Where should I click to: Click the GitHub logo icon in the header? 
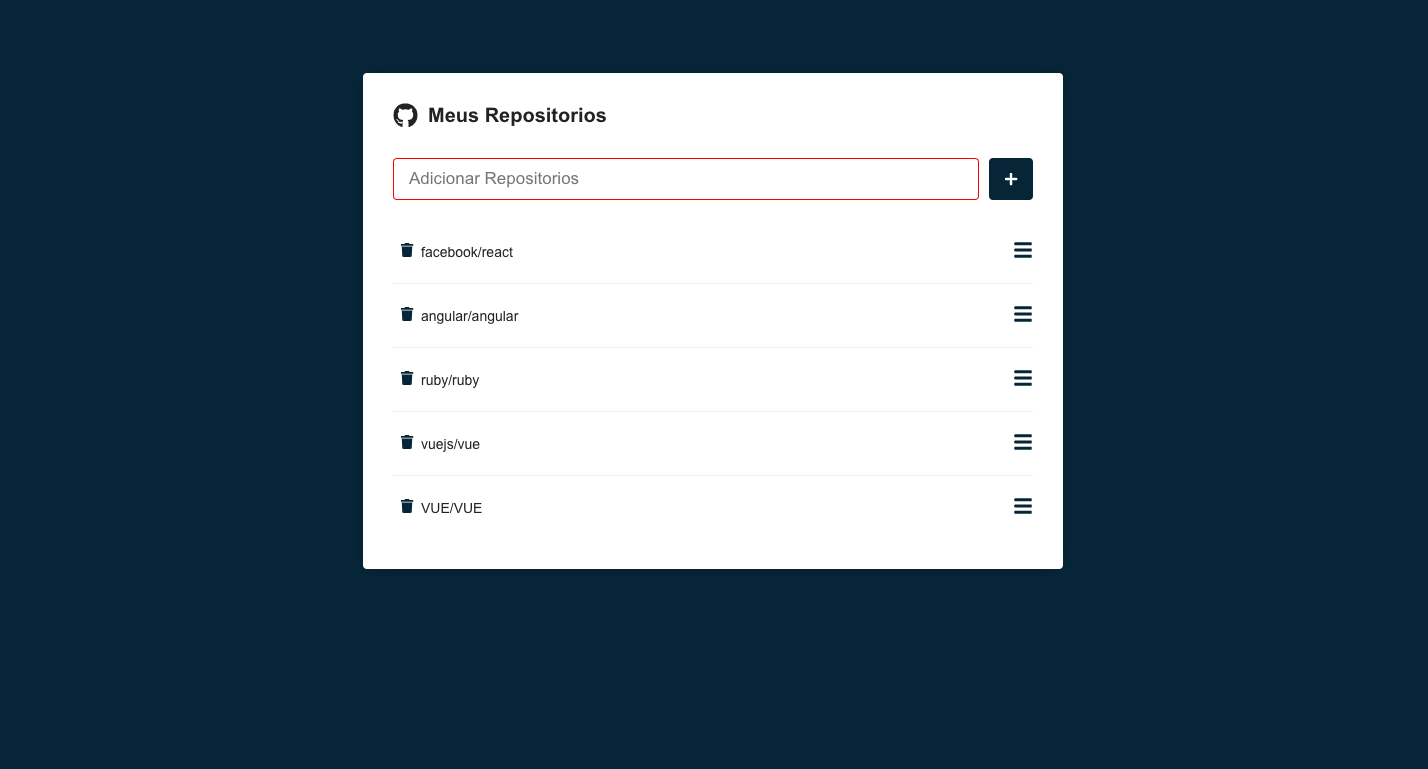click(x=405, y=115)
